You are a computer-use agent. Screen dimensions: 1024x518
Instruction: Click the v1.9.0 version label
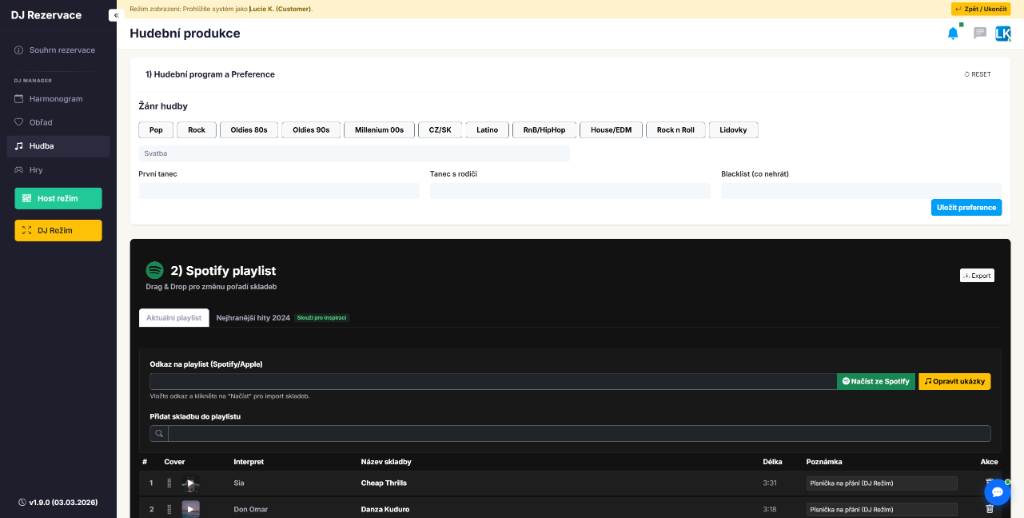[x=63, y=502]
